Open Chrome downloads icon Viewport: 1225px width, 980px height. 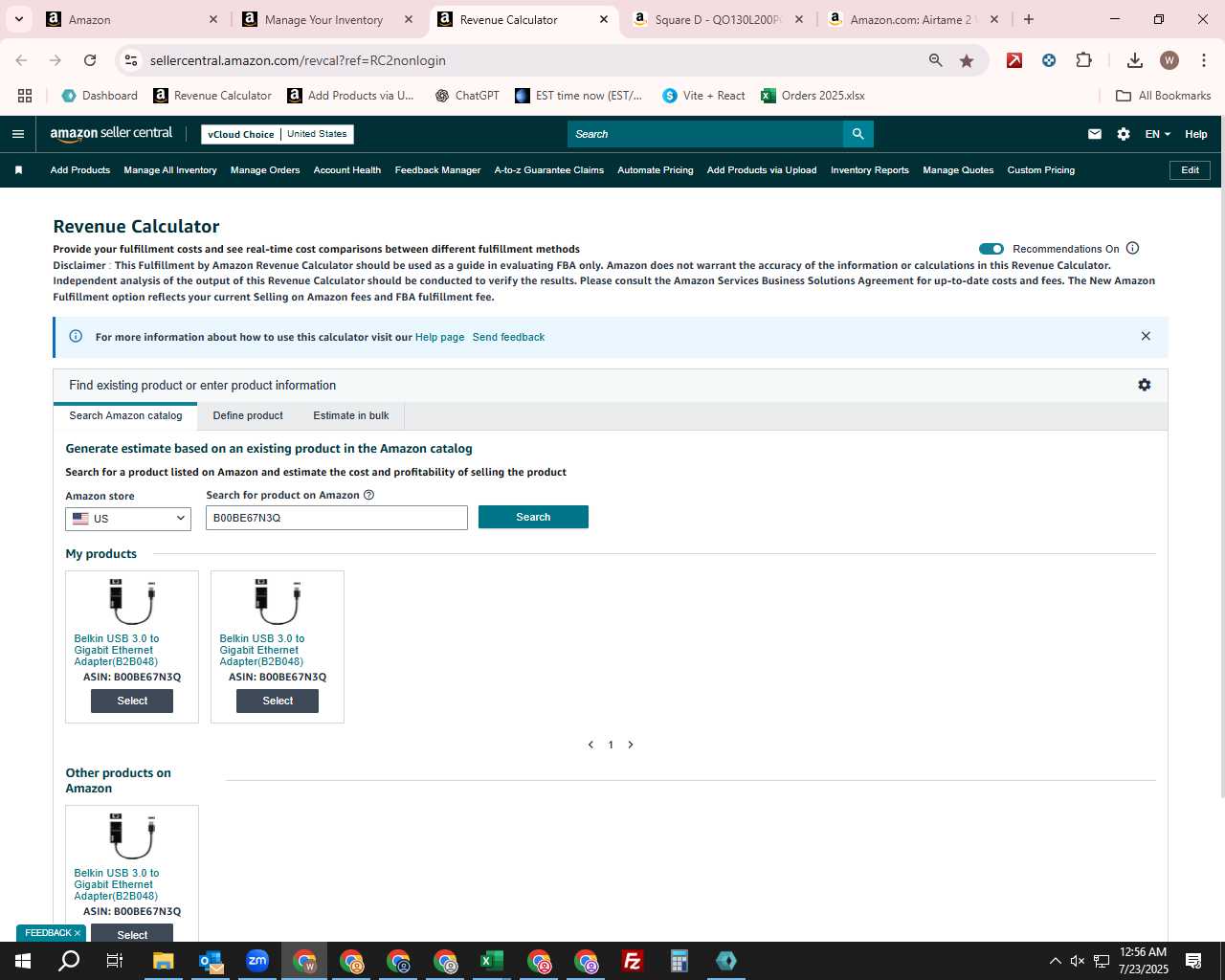pos(1135,60)
